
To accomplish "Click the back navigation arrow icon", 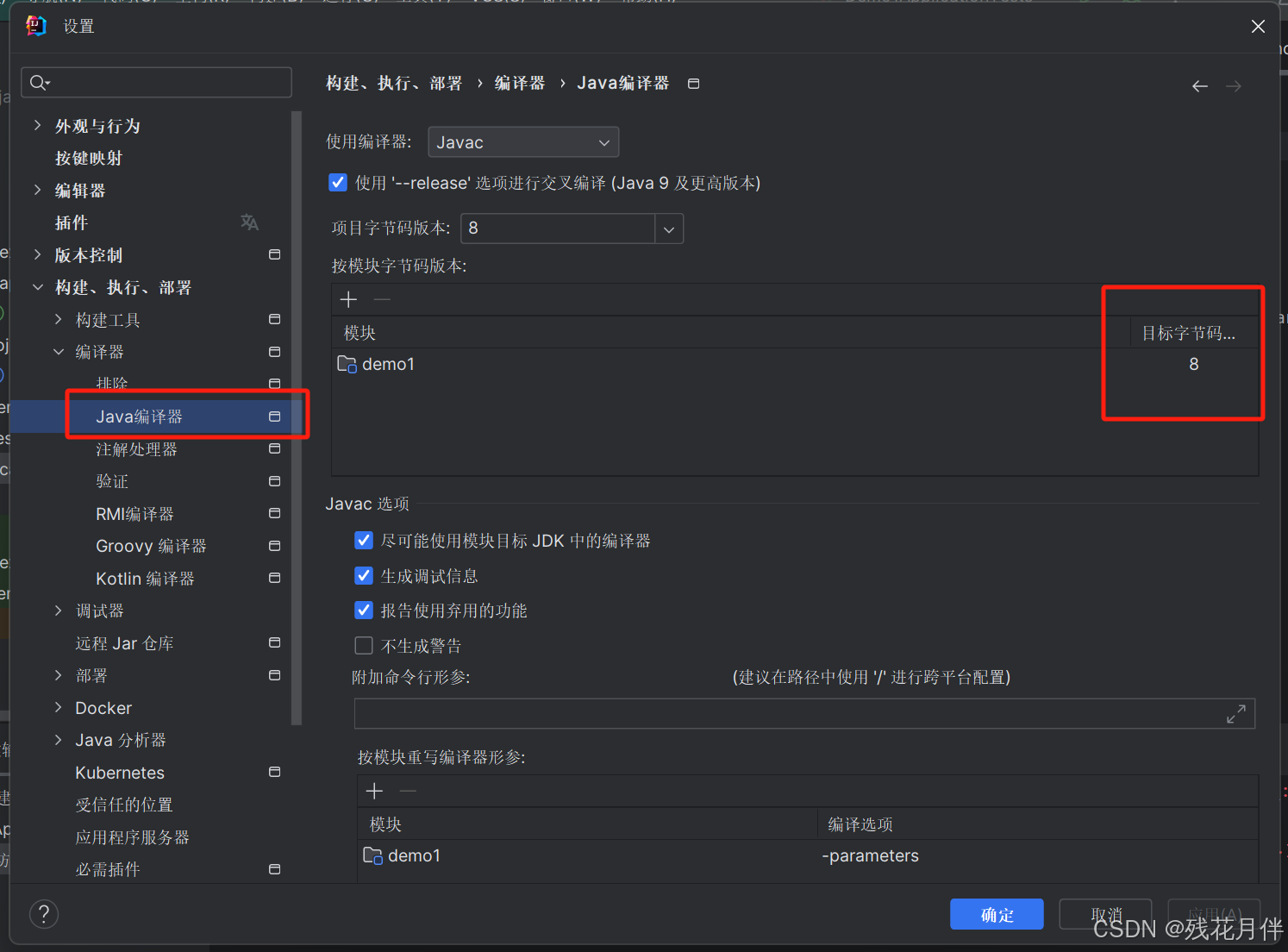I will pos(1199,85).
